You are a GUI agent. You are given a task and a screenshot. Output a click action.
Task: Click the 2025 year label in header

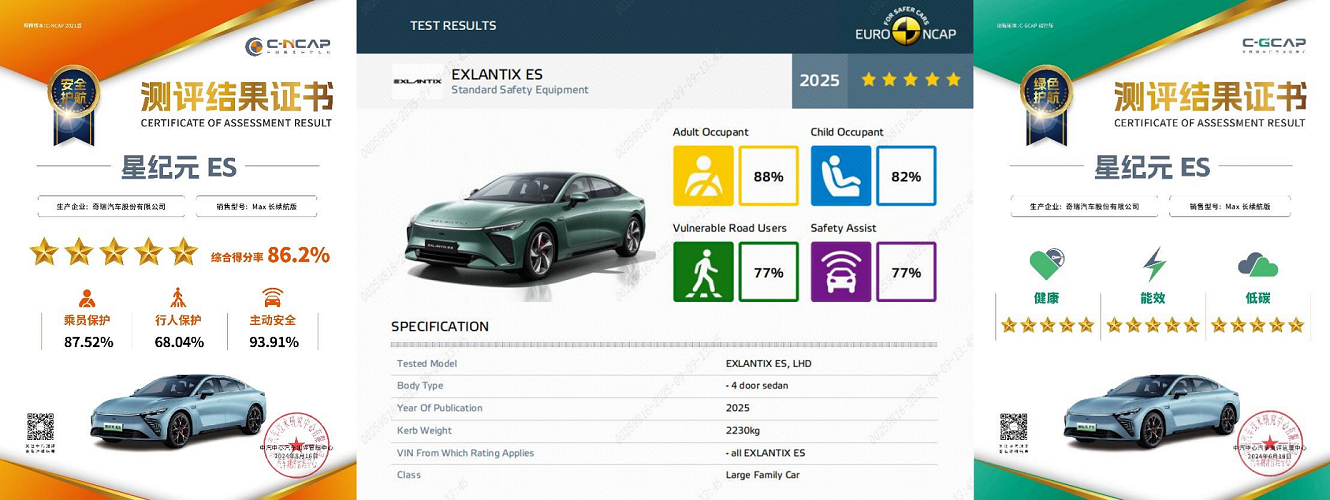pos(820,80)
